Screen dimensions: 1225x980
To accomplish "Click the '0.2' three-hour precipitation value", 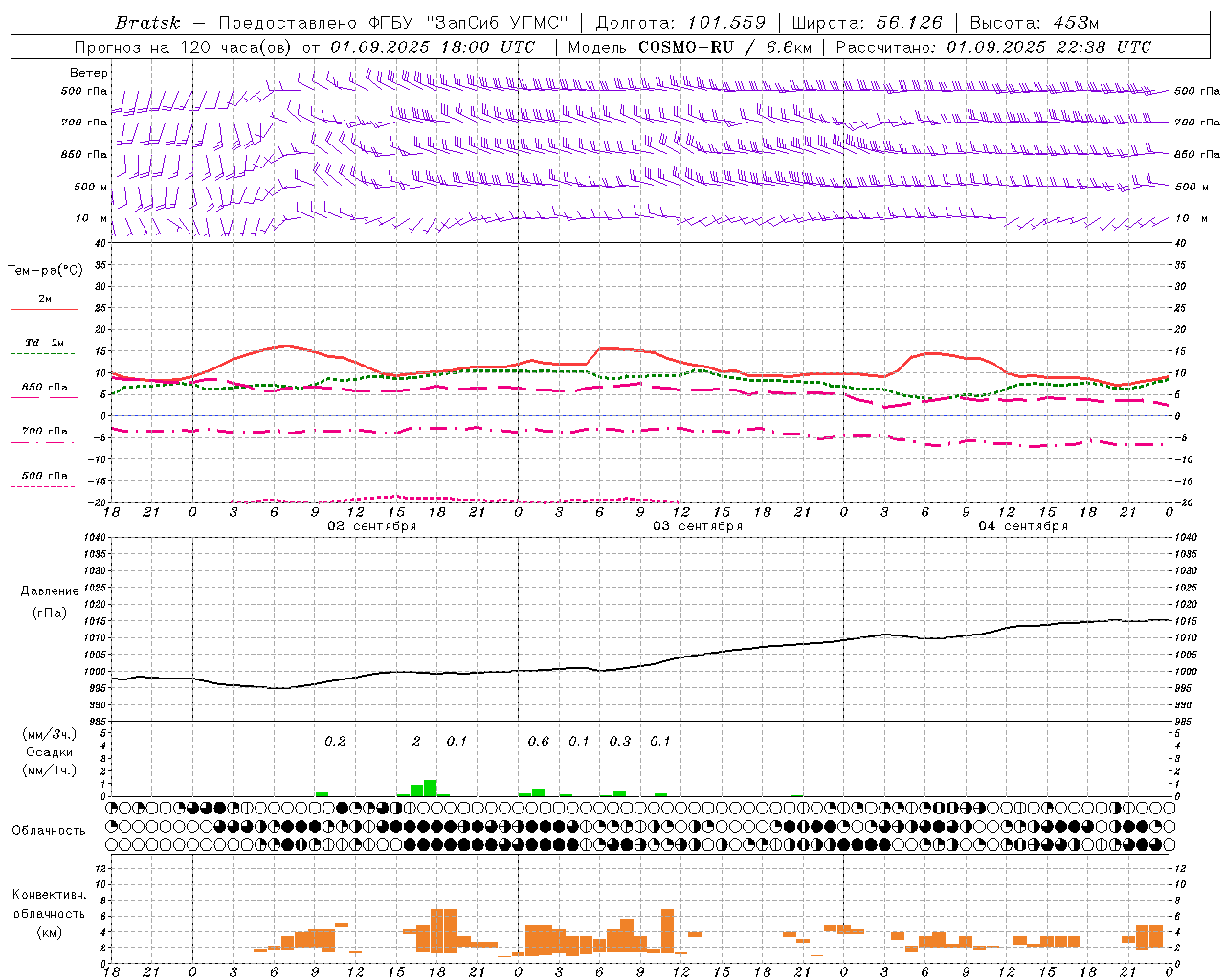I will click(x=335, y=741).
